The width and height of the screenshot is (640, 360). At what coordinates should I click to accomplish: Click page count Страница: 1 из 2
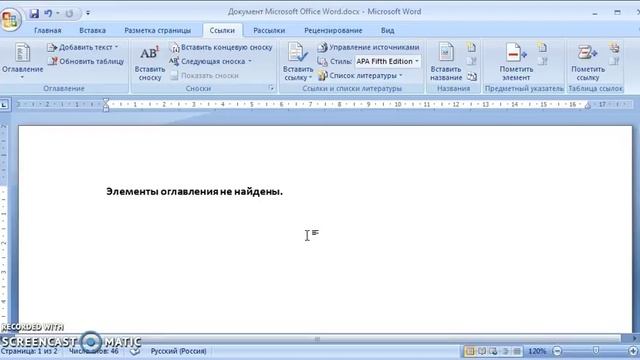coord(29,351)
